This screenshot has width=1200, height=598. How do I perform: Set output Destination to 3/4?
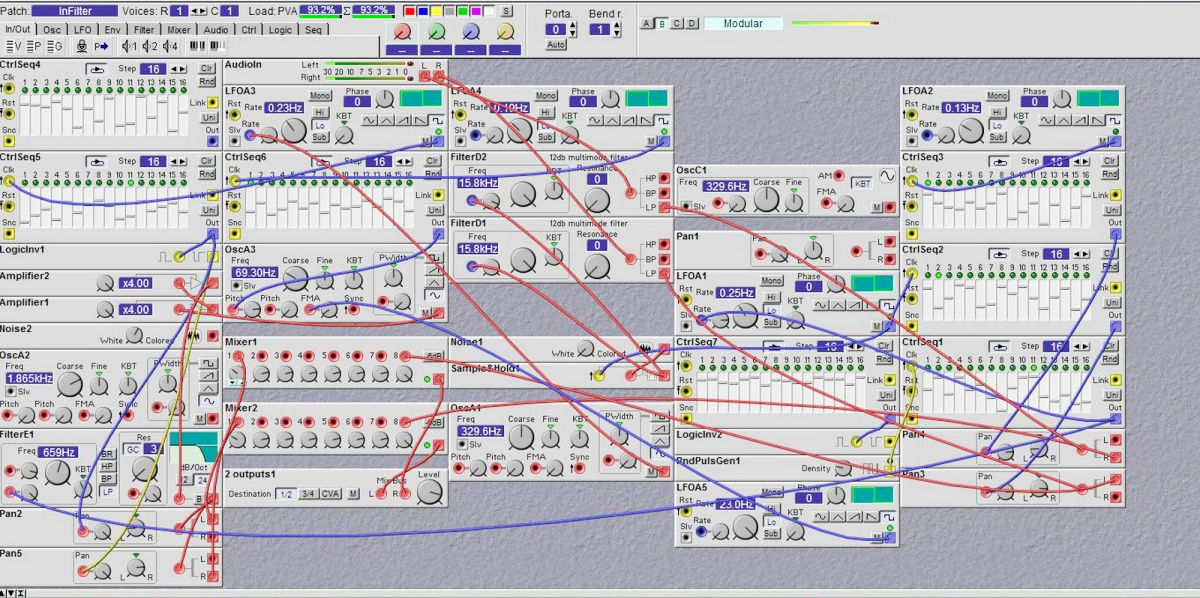(x=308, y=494)
